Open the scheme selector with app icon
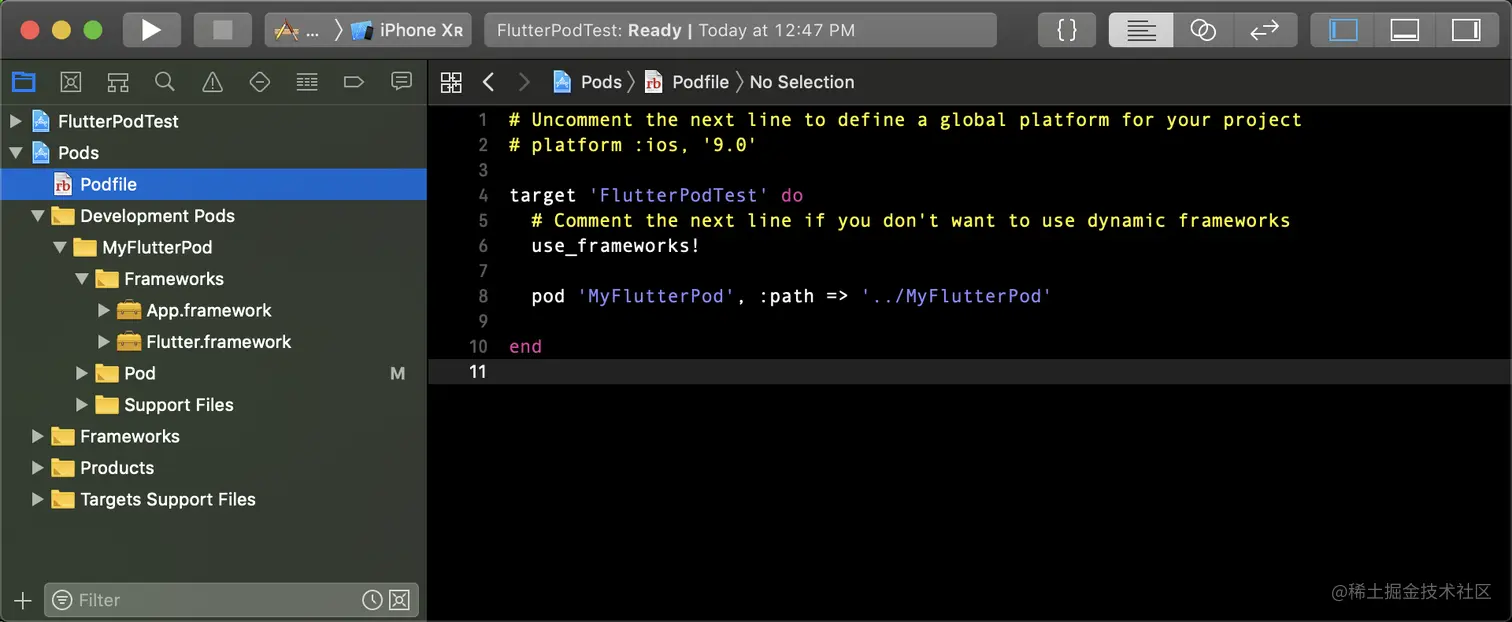This screenshot has width=1512, height=622. click(x=298, y=30)
